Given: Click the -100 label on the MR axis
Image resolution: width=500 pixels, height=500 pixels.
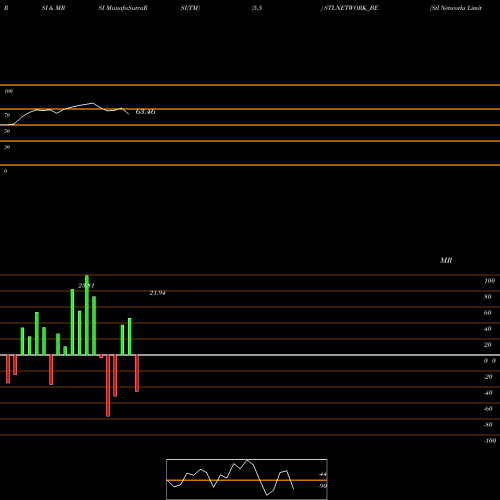Looking at the screenshot, I should [490, 441].
